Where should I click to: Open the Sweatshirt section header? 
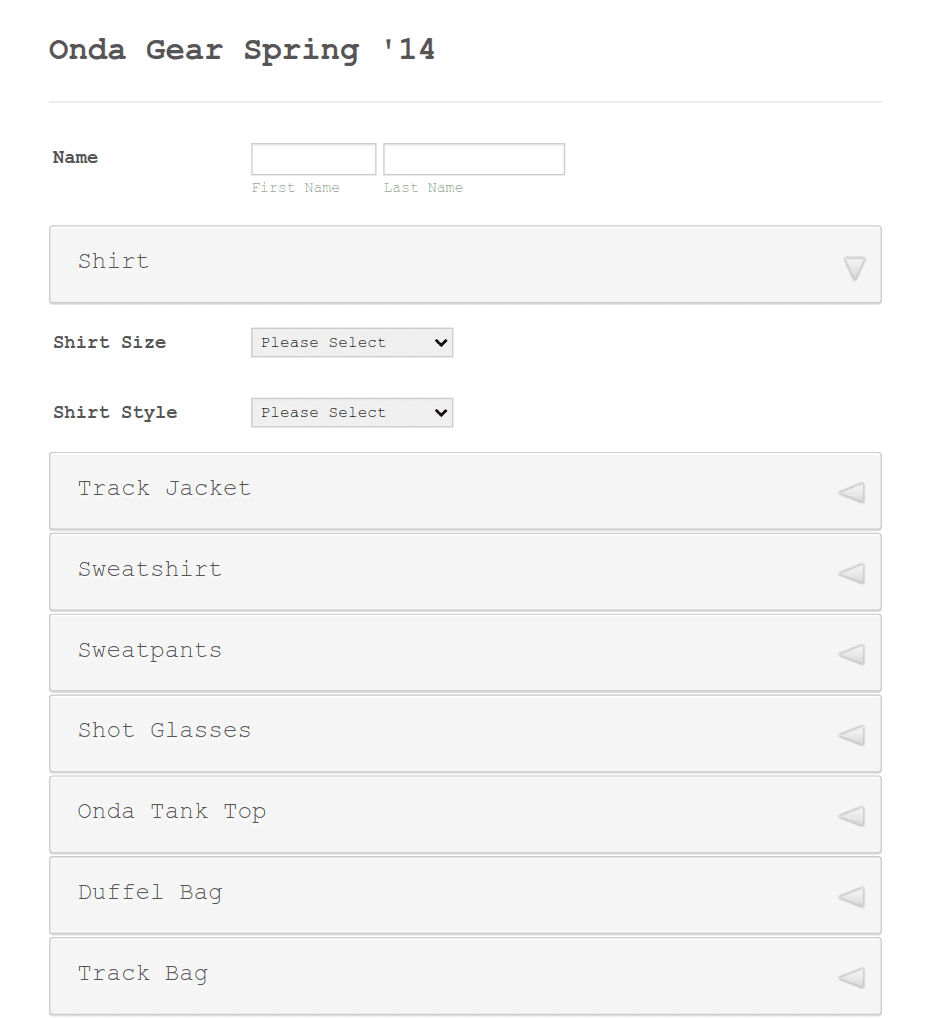pyautogui.click(x=466, y=572)
